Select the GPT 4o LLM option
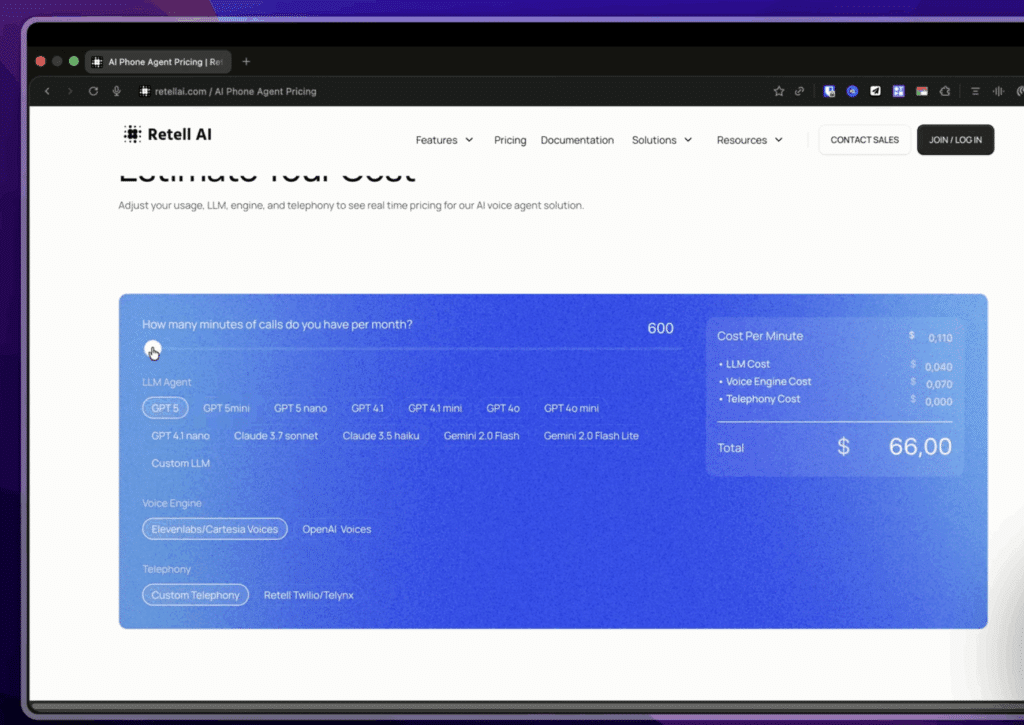 tap(503, 408)
